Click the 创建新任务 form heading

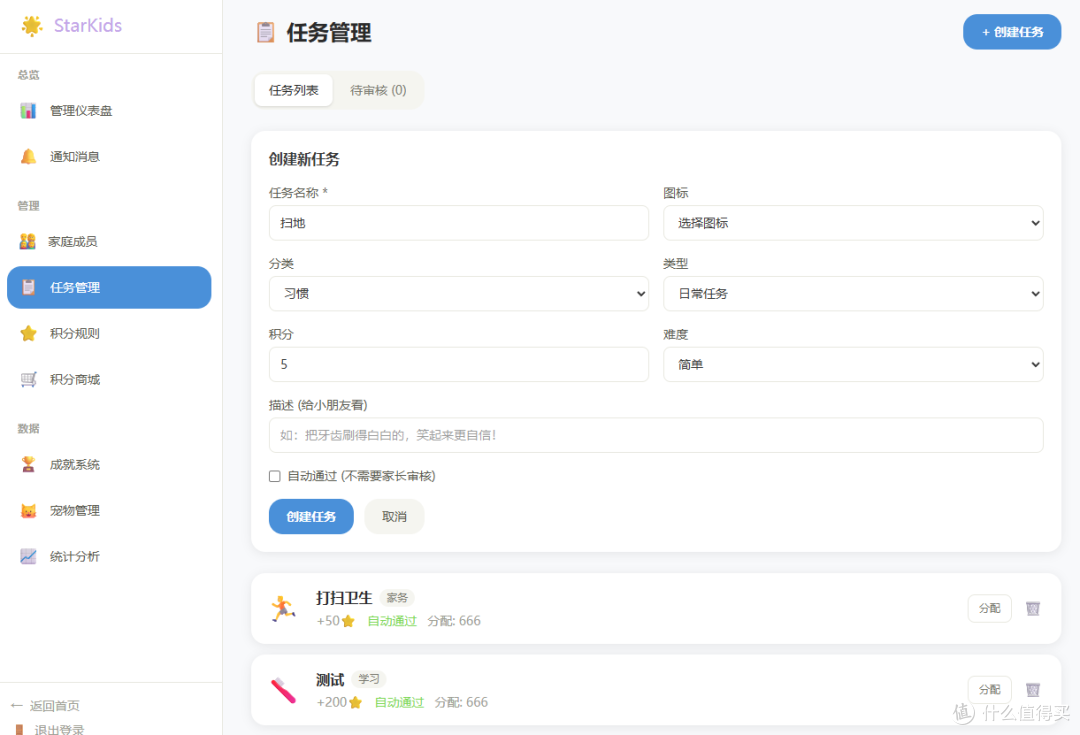pyautogui.click(x=304, y=160)
